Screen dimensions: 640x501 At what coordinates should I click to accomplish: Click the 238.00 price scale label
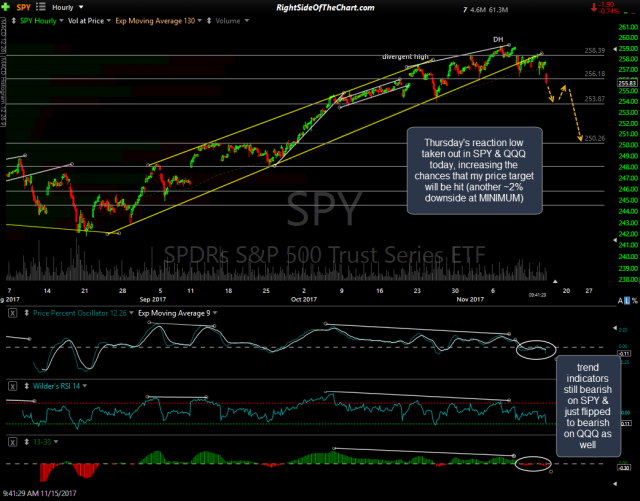click(629, 280)
